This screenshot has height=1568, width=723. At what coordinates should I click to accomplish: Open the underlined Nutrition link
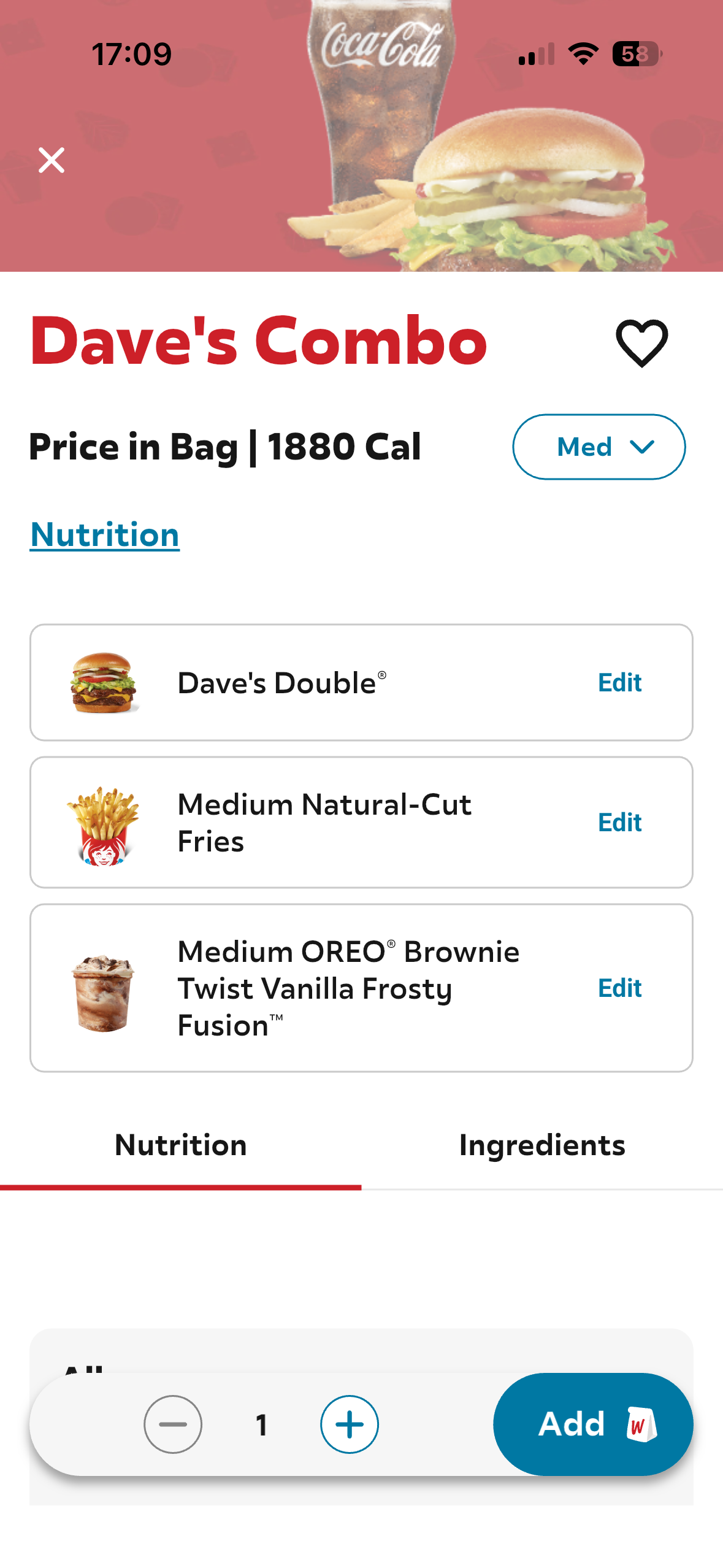point(105,534)
